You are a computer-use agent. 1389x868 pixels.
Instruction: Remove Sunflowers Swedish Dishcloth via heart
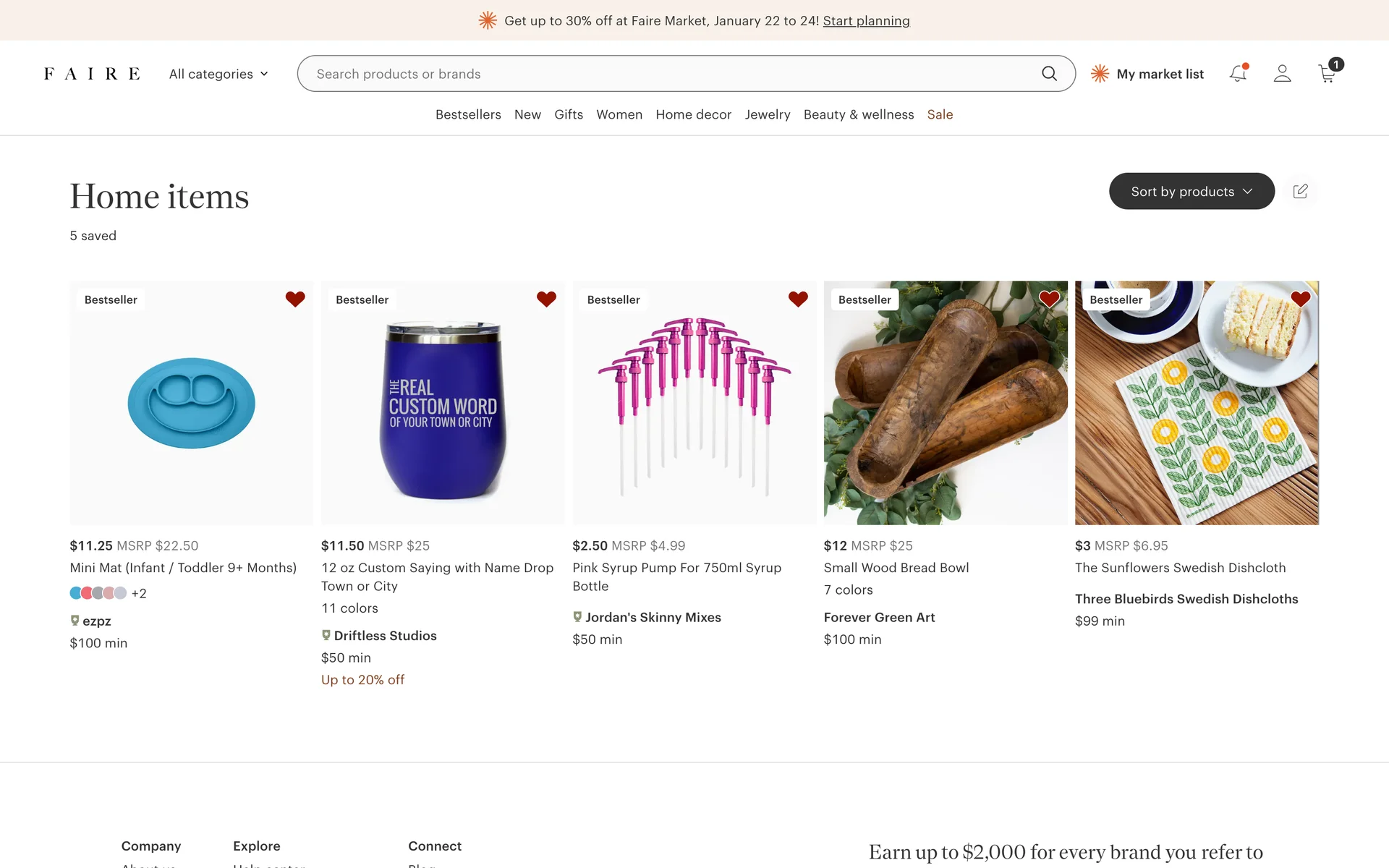tap(1300, 299)
